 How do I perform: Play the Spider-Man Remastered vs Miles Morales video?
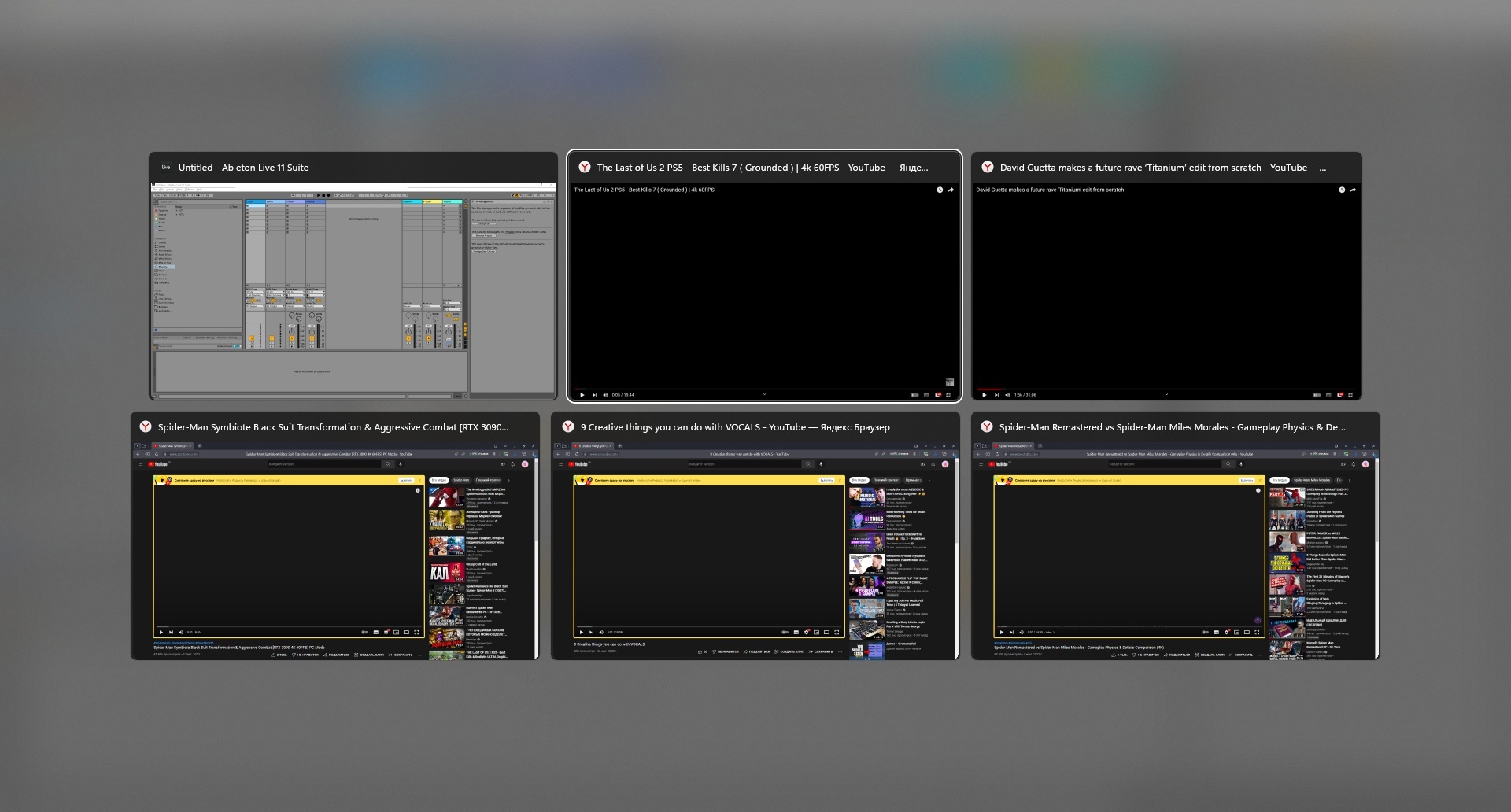[1002, 632]
